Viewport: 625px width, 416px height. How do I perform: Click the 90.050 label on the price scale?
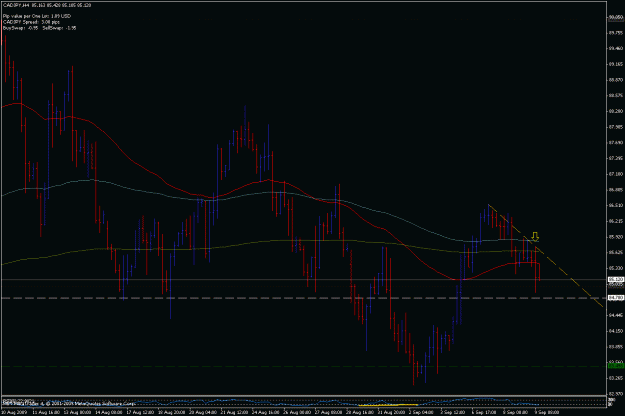pyautogui.click(x=616, y=17)
